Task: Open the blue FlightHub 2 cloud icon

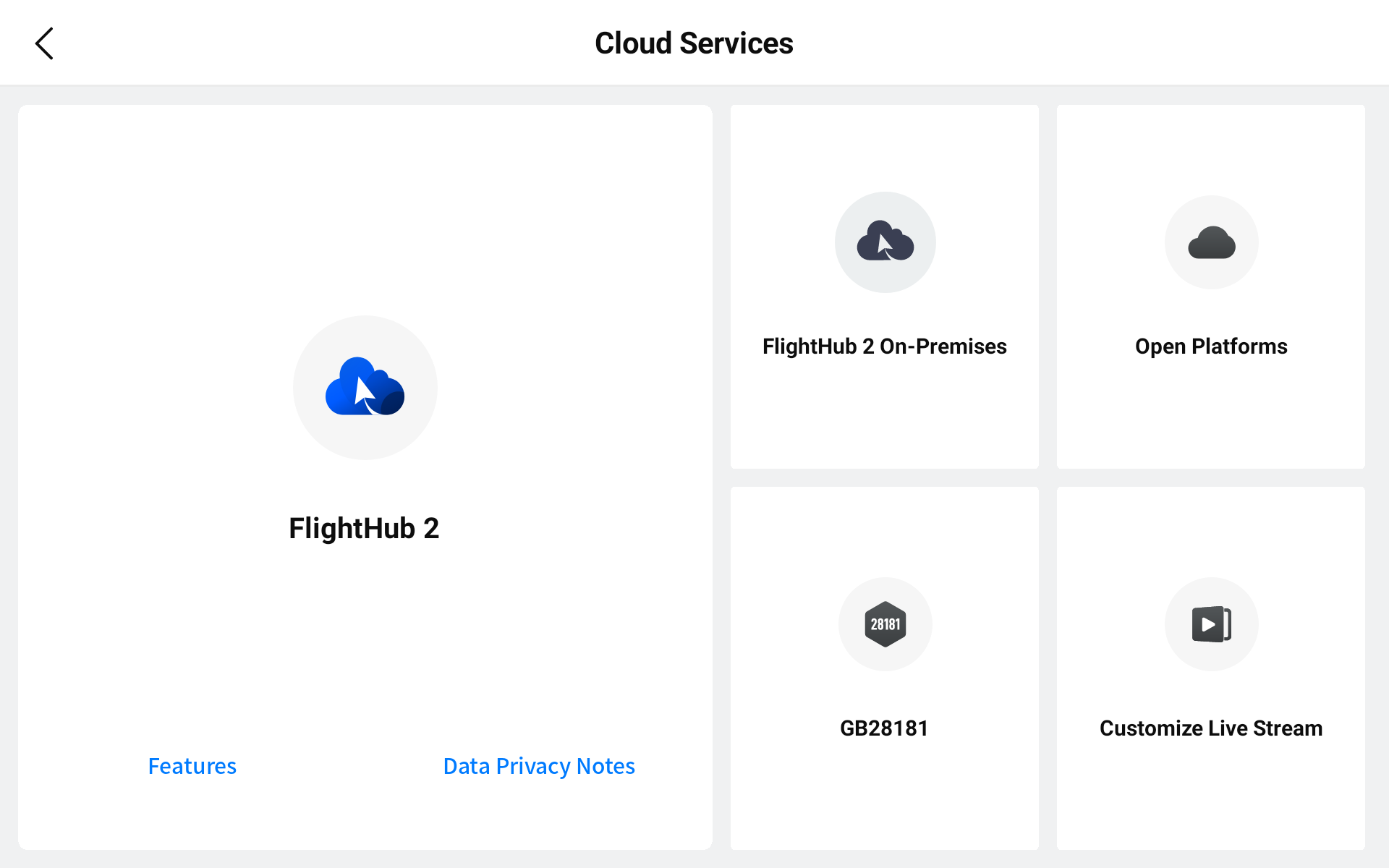Action: click(365, 387)
